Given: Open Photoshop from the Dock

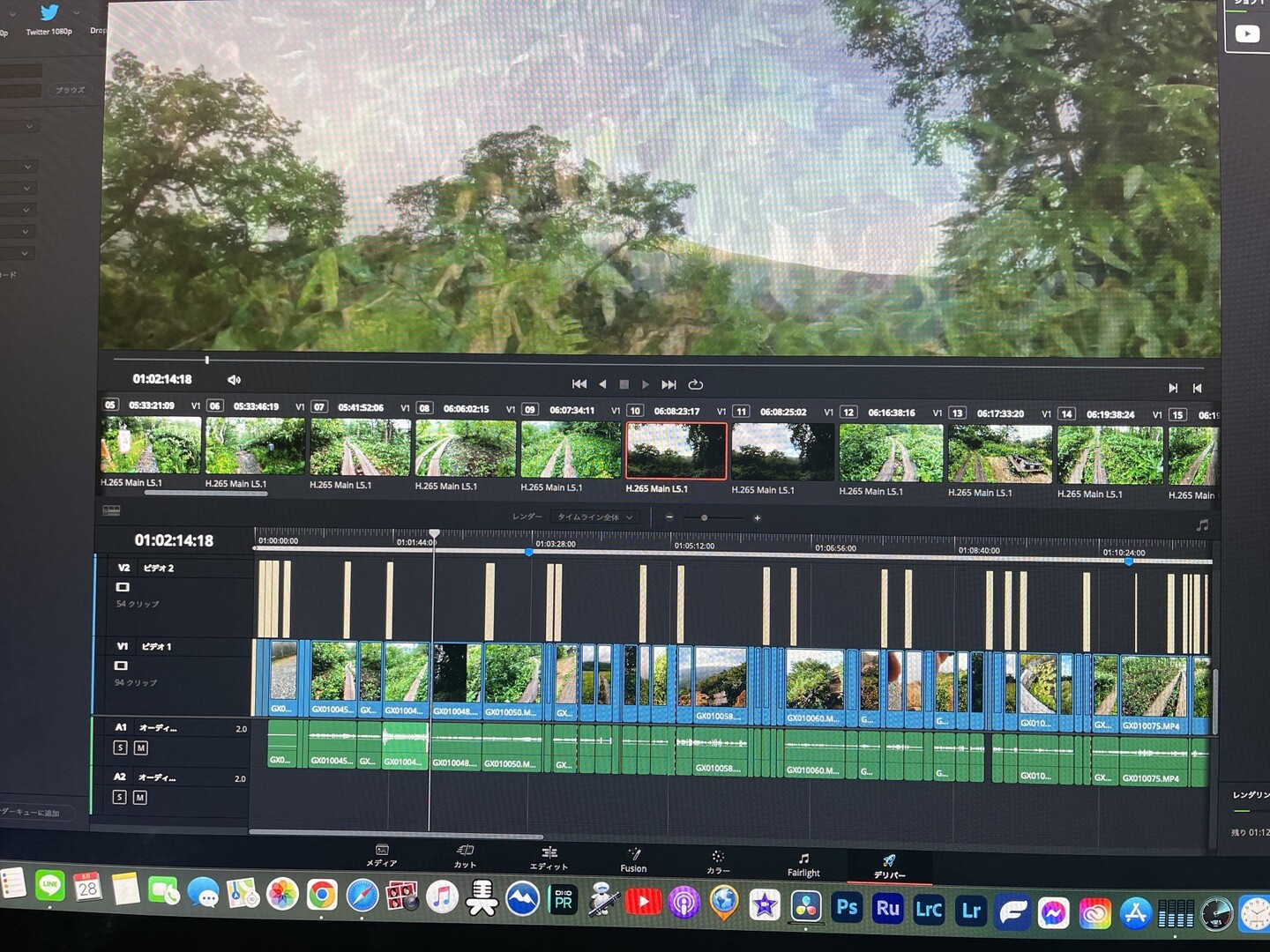Looking at the screenshot, I should click(x=847, y=908).
